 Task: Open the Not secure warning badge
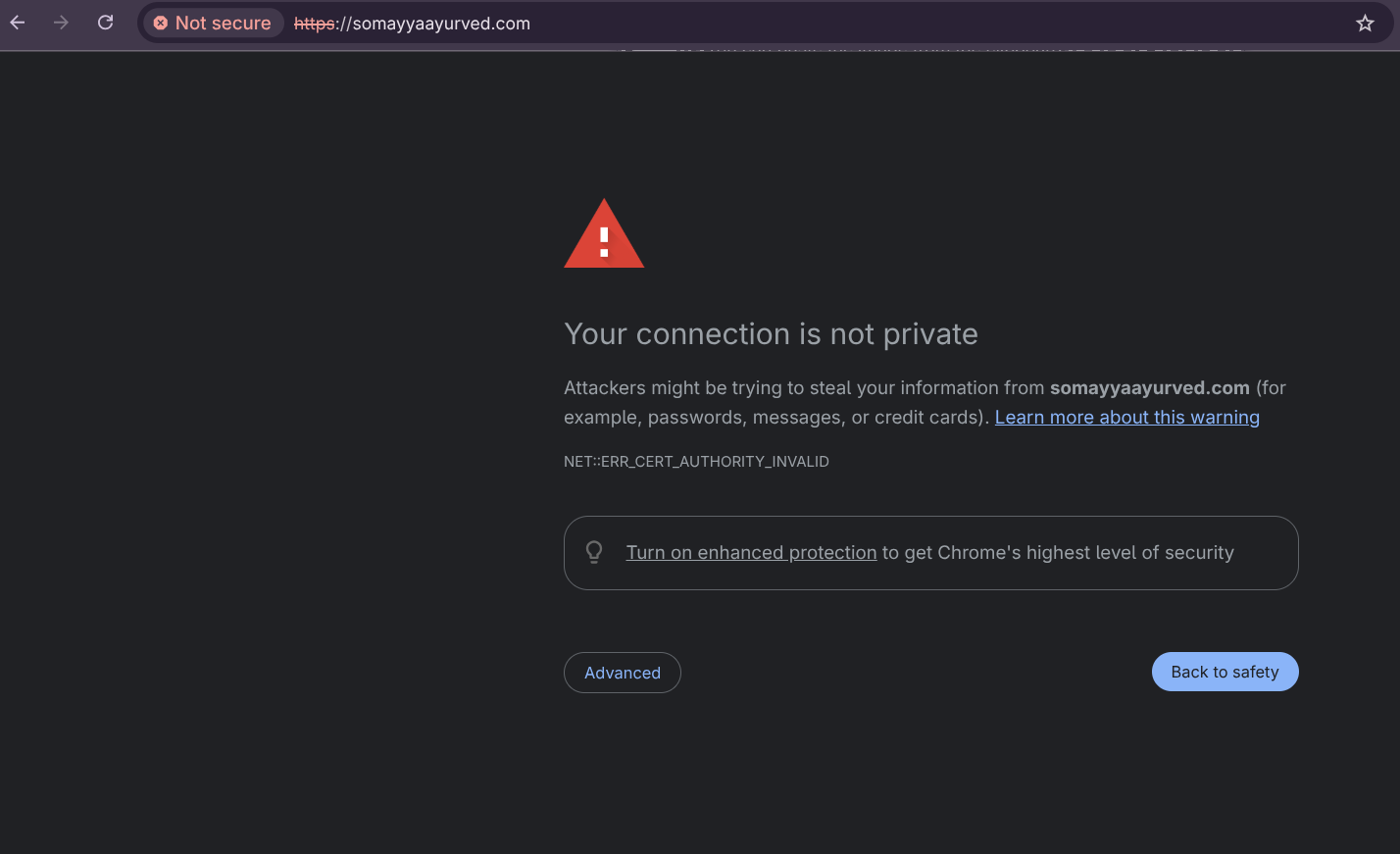[x=212, y=23]
